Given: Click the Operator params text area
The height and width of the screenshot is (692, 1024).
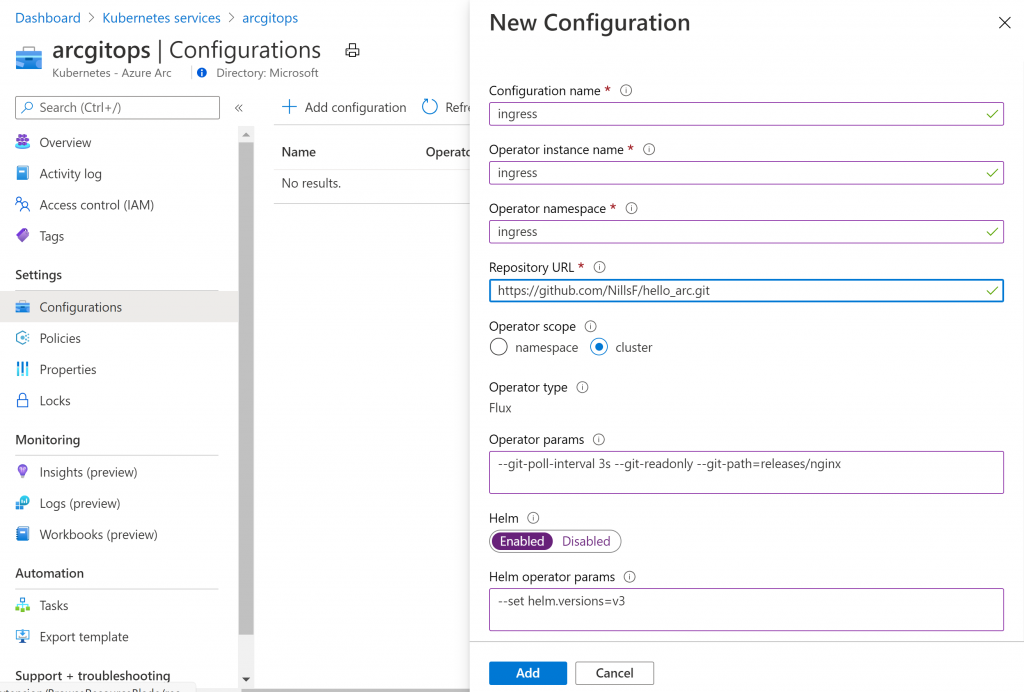Looking at the screenshot, I should coord(746,472).
